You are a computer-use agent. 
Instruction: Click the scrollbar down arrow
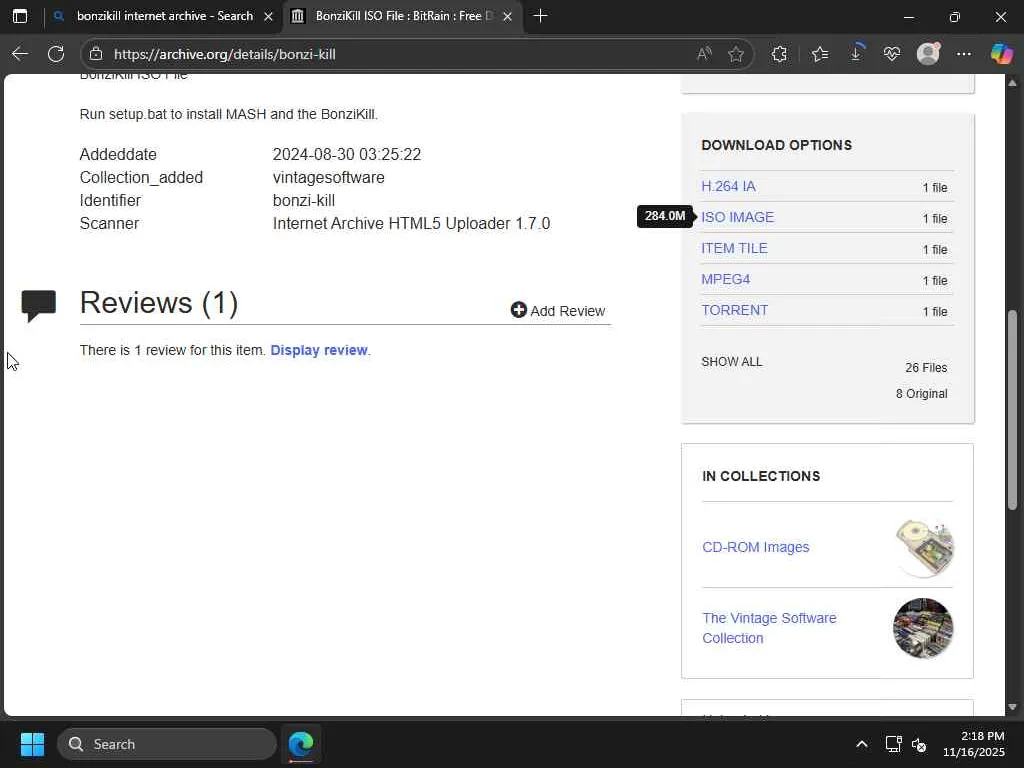(1012, 707)
